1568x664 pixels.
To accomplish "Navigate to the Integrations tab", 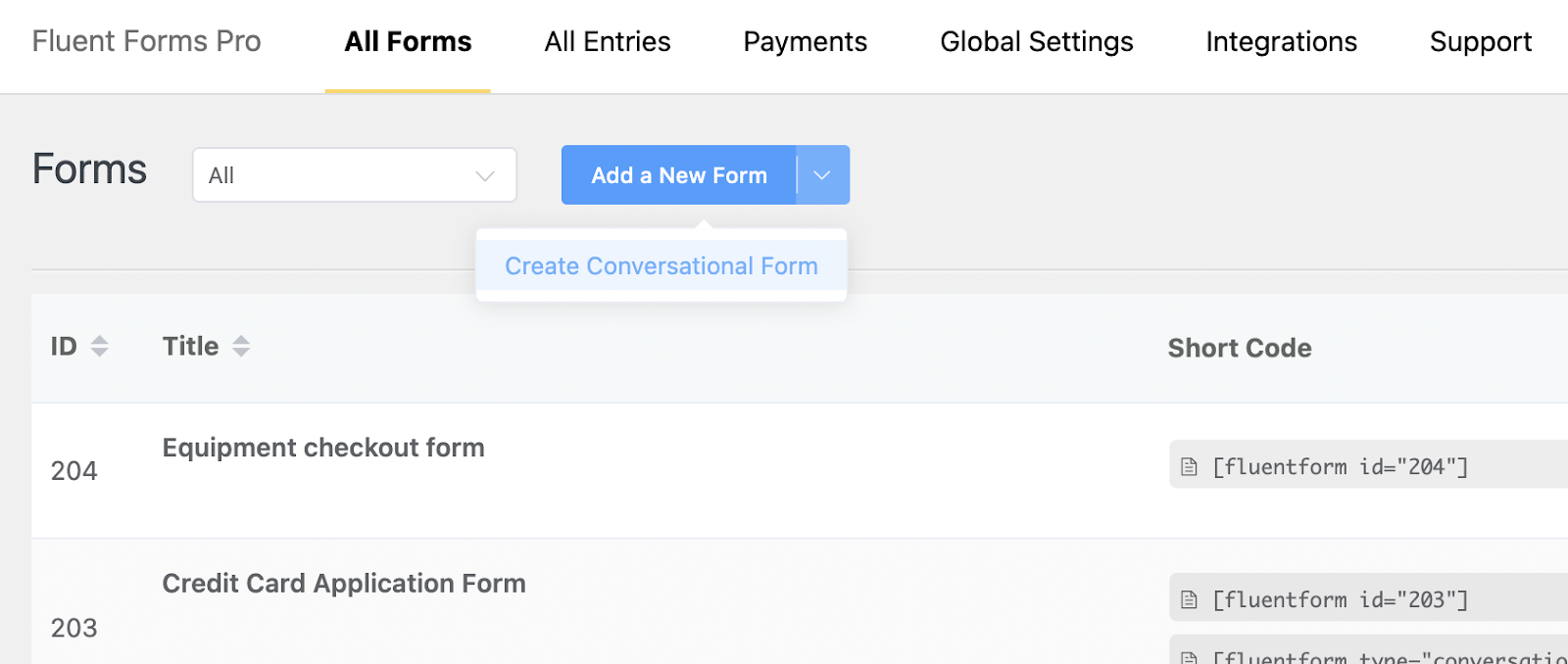I will click(x=1281, y=42).
